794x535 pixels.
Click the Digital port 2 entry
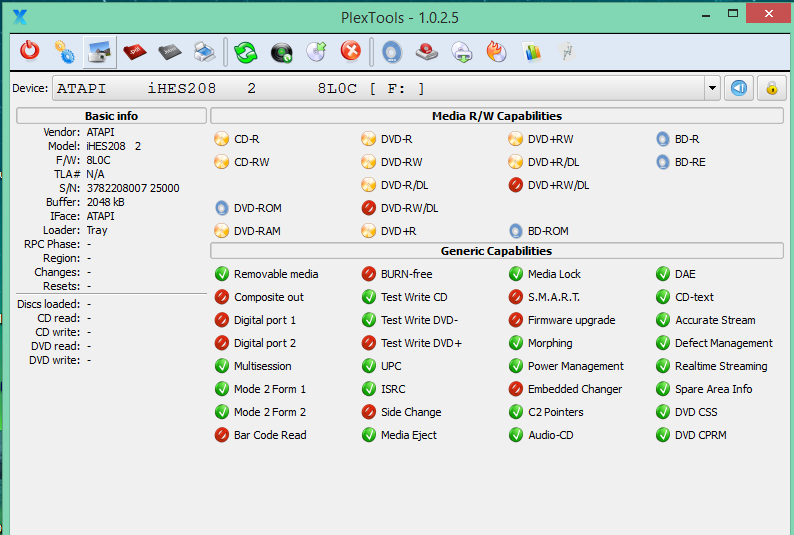(255, 343)
